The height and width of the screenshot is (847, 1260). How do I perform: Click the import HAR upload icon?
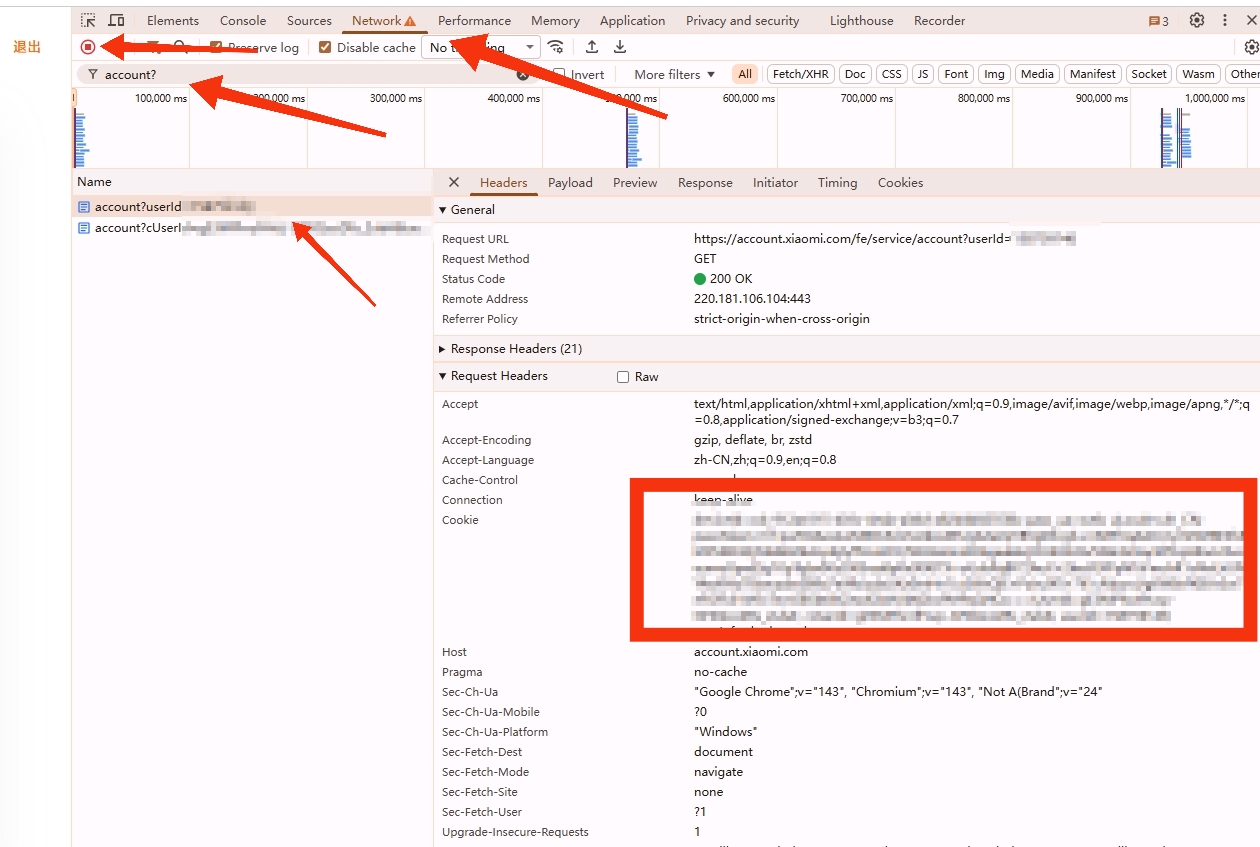(592, 47)
